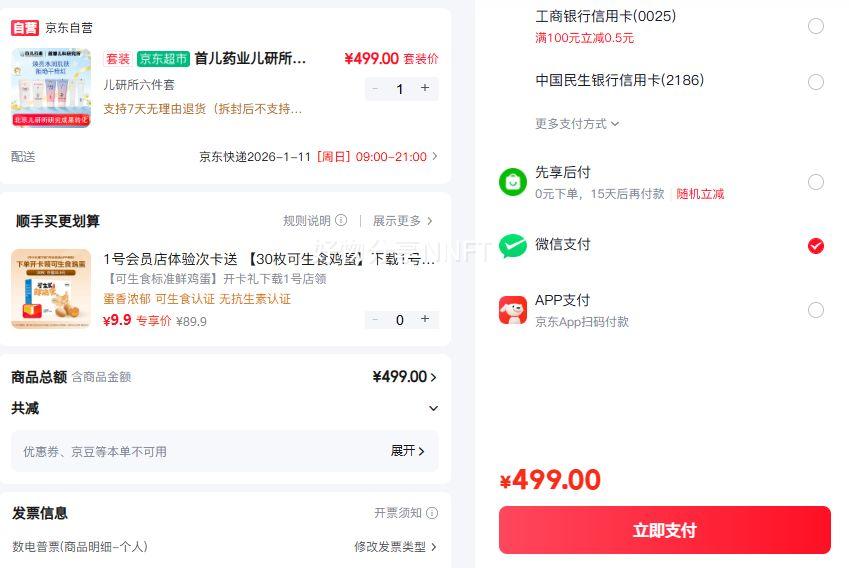Expand the 共减 discount details chevron
This screenshot has width=849, height=568.
point(433,408)
